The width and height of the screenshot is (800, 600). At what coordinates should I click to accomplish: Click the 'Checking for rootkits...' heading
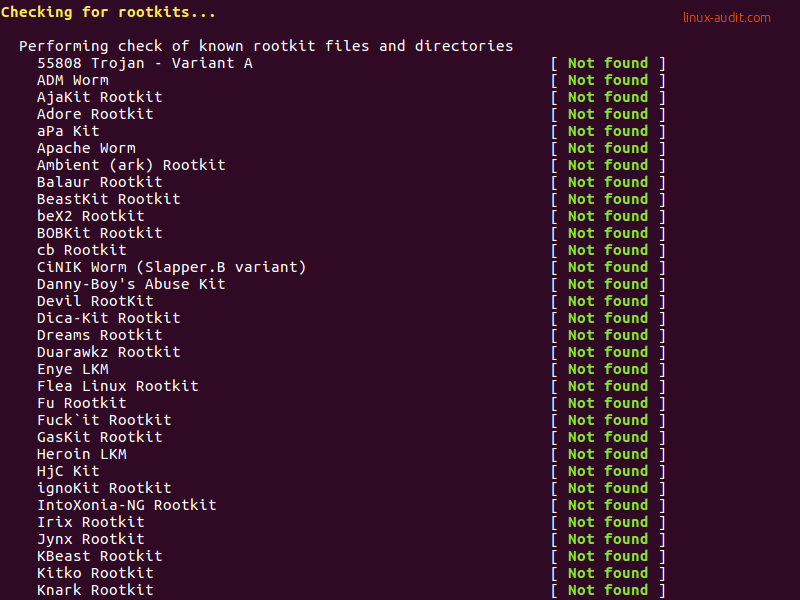[x=108, y=12]
